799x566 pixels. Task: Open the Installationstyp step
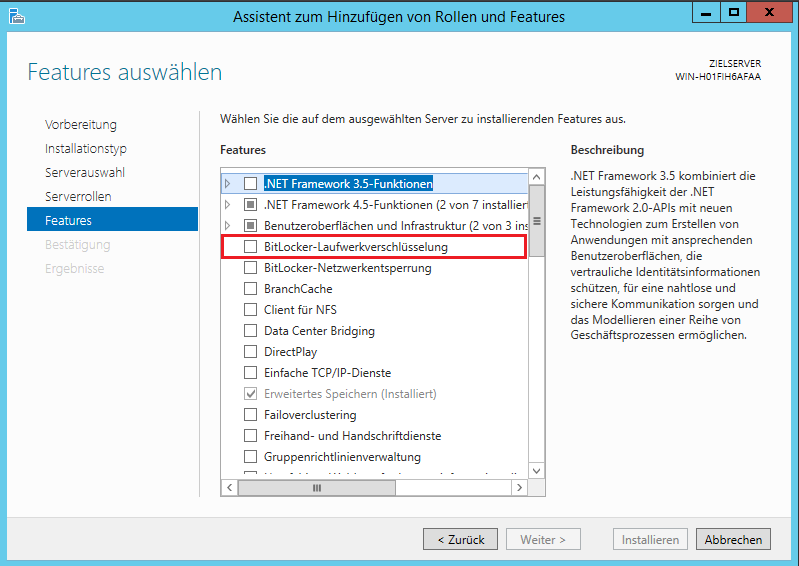tap(86, 149)
